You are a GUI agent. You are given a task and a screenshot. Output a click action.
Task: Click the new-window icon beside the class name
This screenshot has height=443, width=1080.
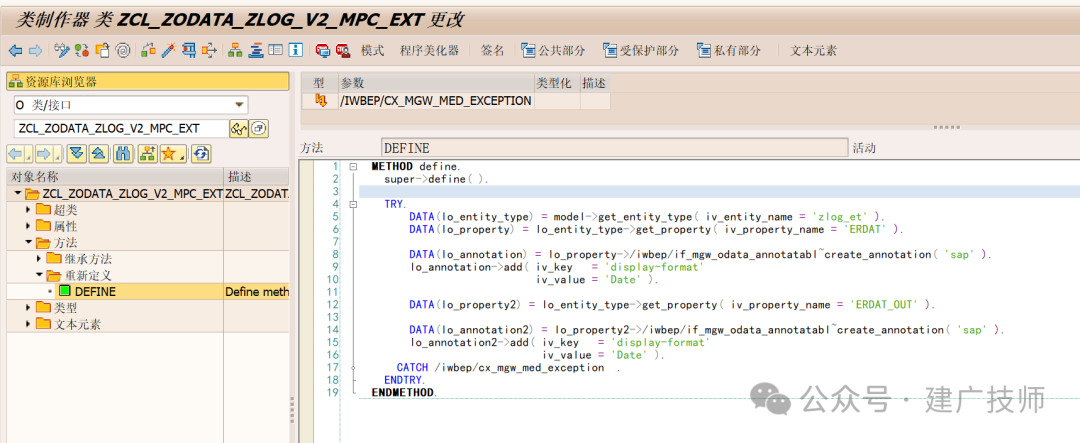pos(259,129)
